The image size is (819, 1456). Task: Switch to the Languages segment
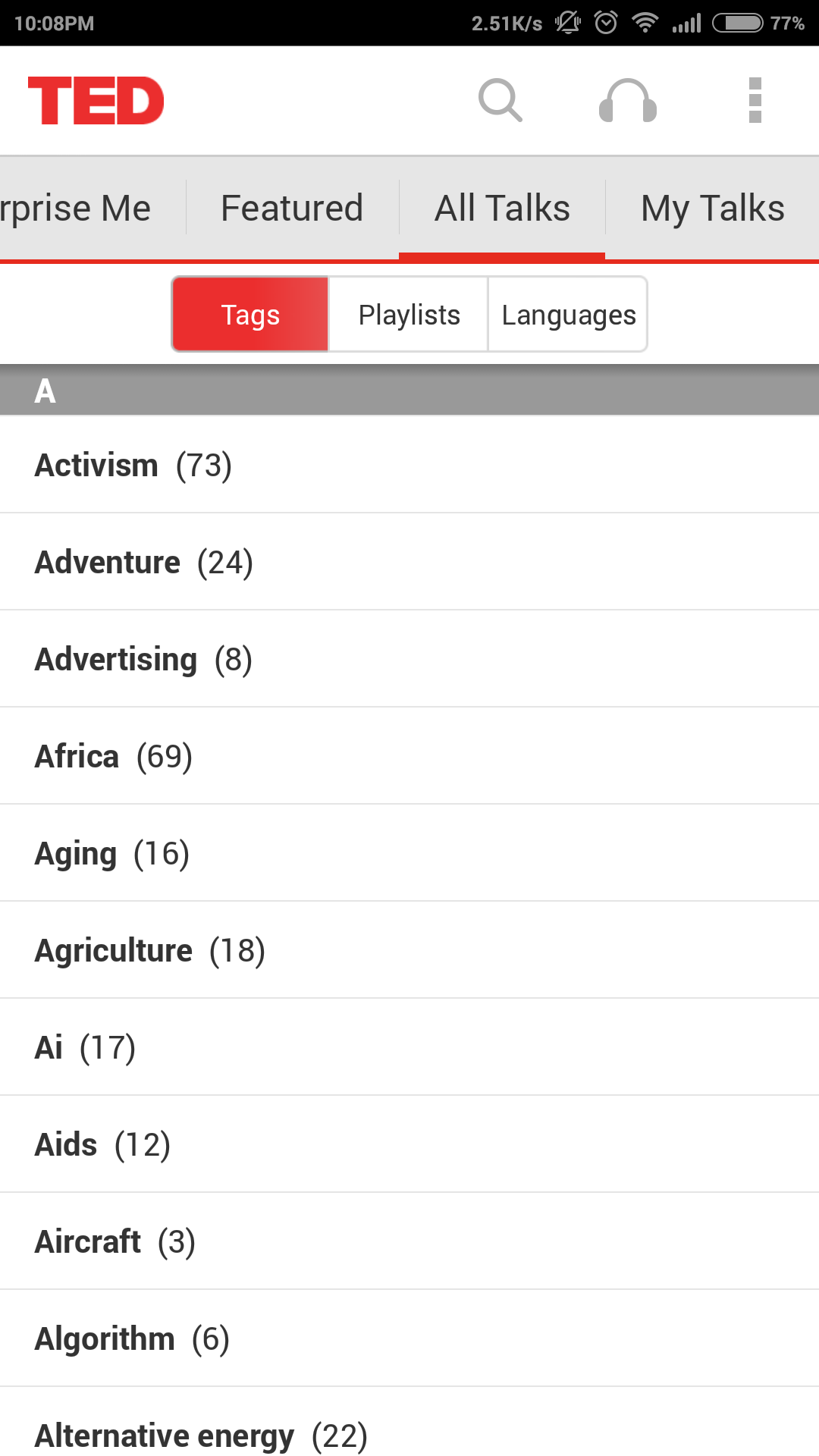click(x=568, y=314)
